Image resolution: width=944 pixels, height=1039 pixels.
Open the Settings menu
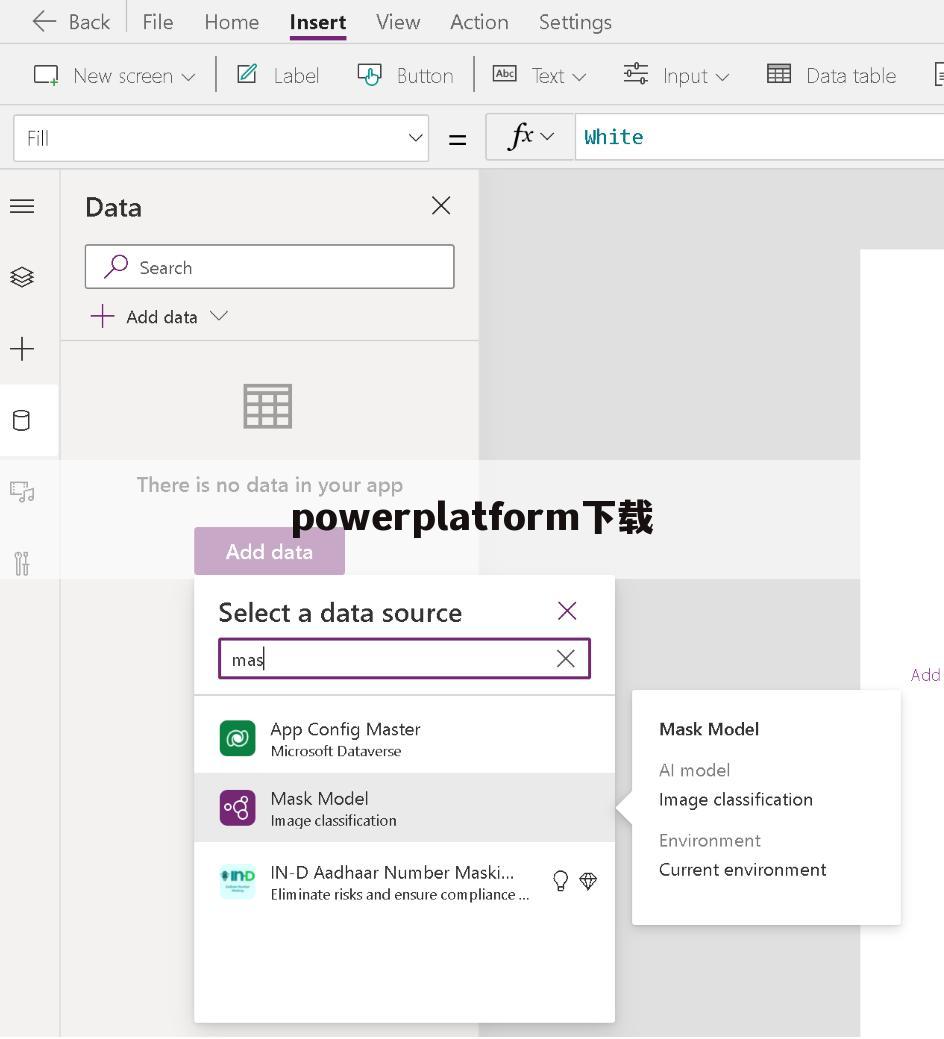(x=575, y=22)
